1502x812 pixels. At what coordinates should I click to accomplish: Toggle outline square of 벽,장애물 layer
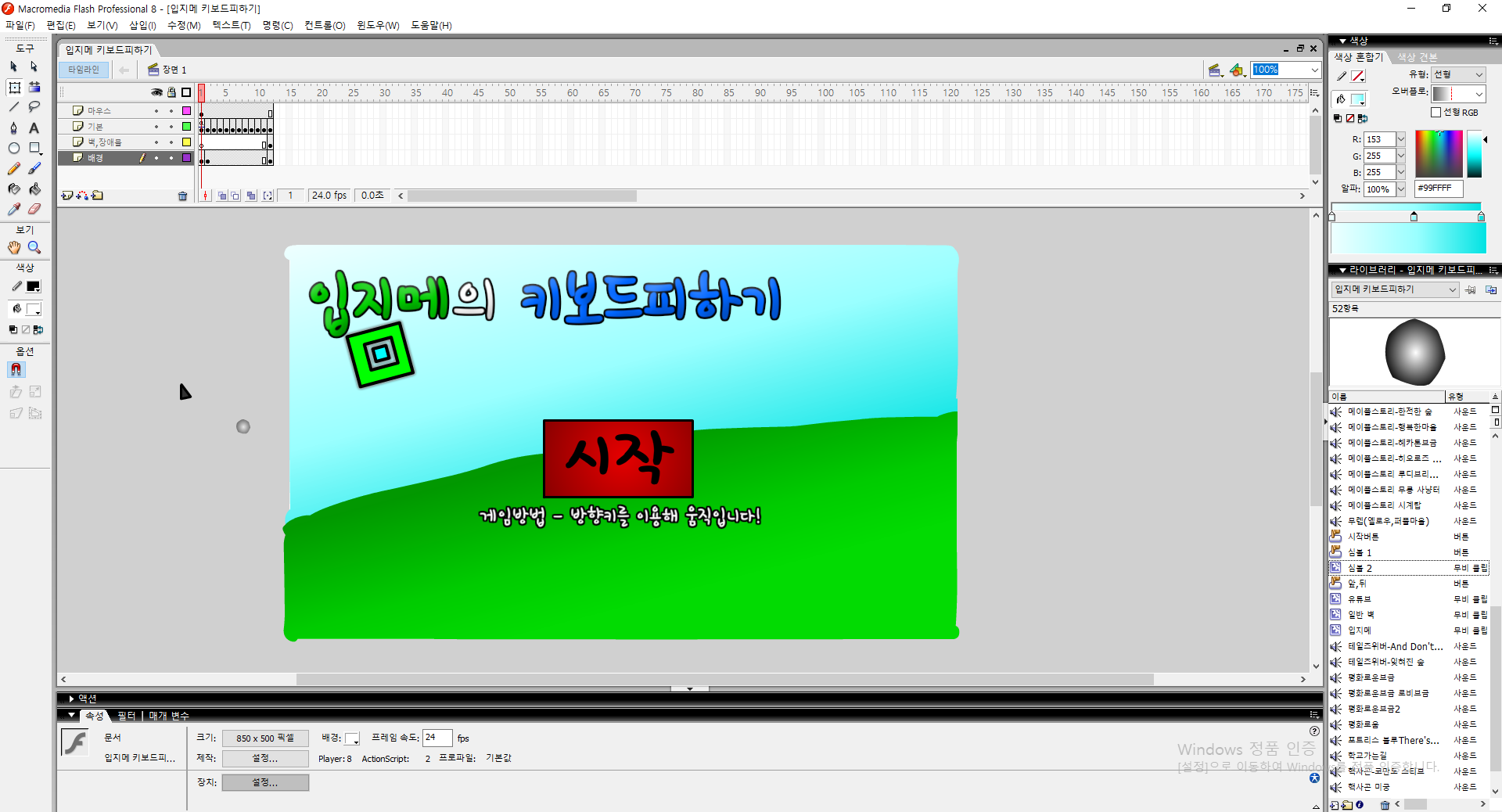coord(186,142)
